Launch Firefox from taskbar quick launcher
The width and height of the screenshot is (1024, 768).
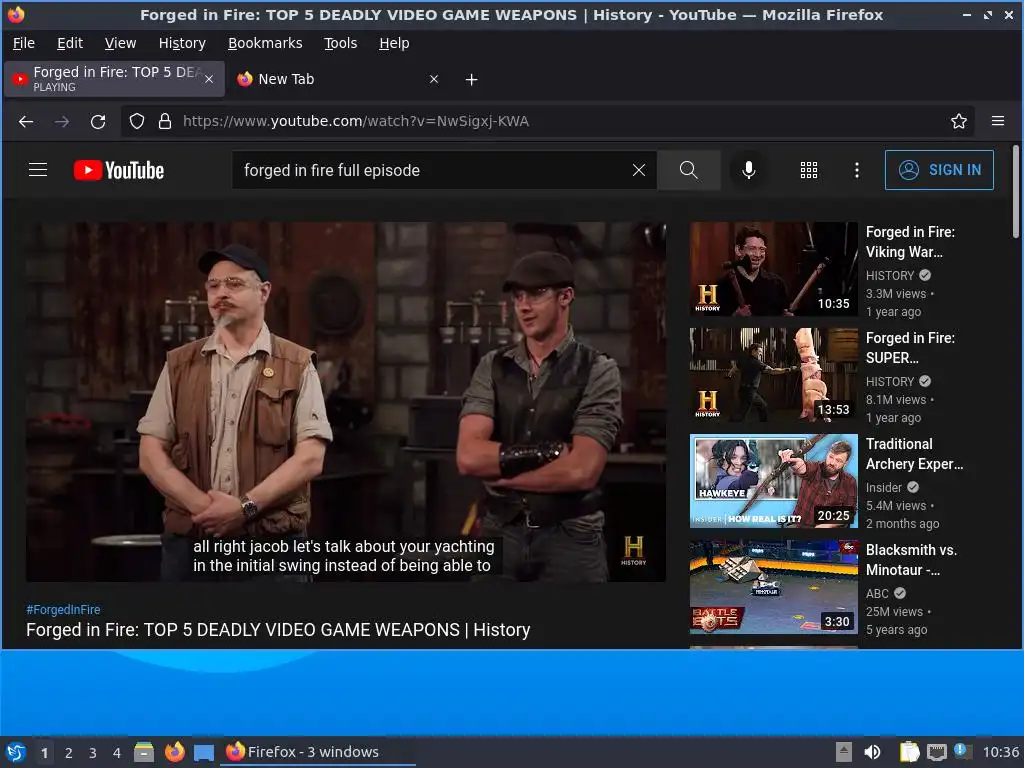click(174, 752)
